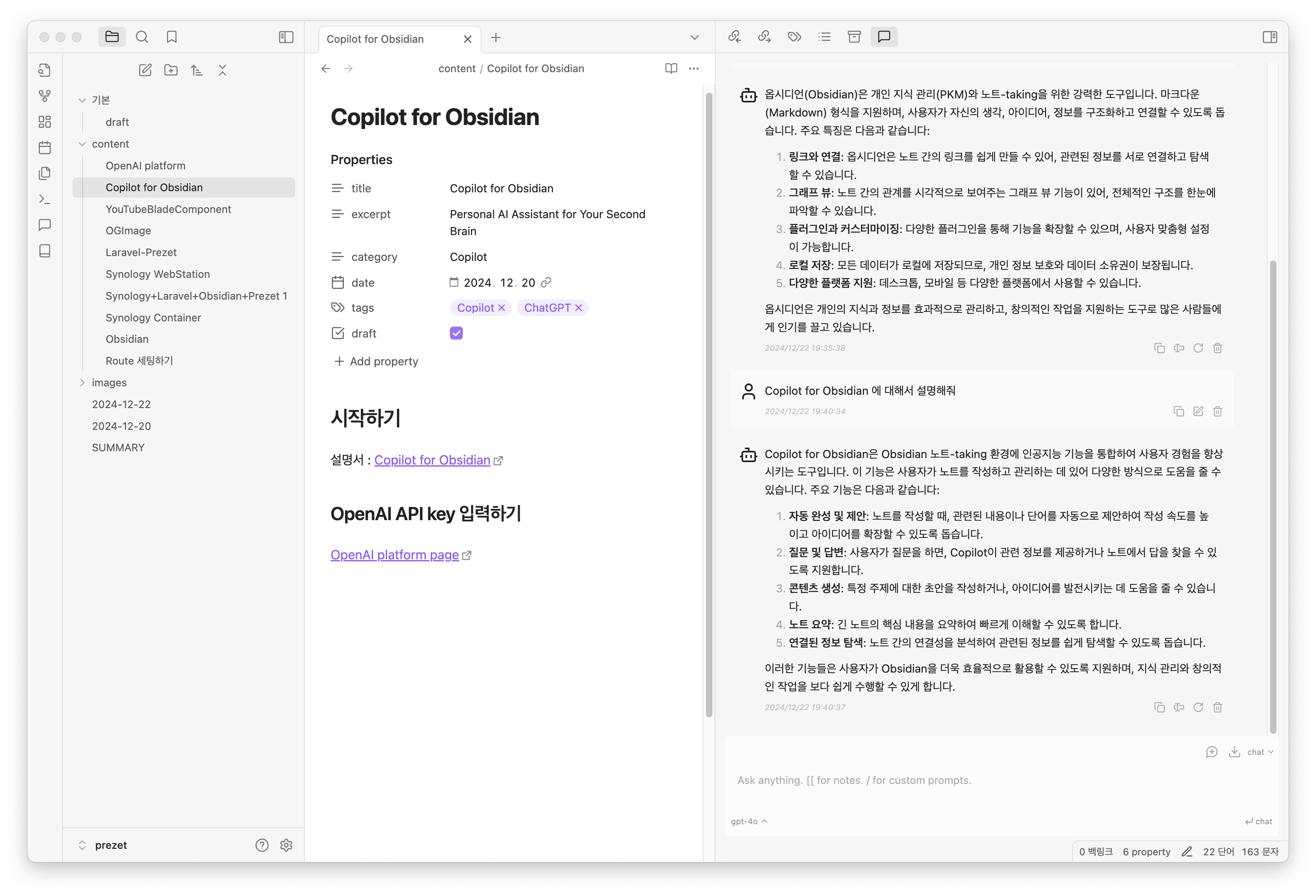Open the linked daily note for date
This screenshot has height=896, width=1316.
pos(546,282)
